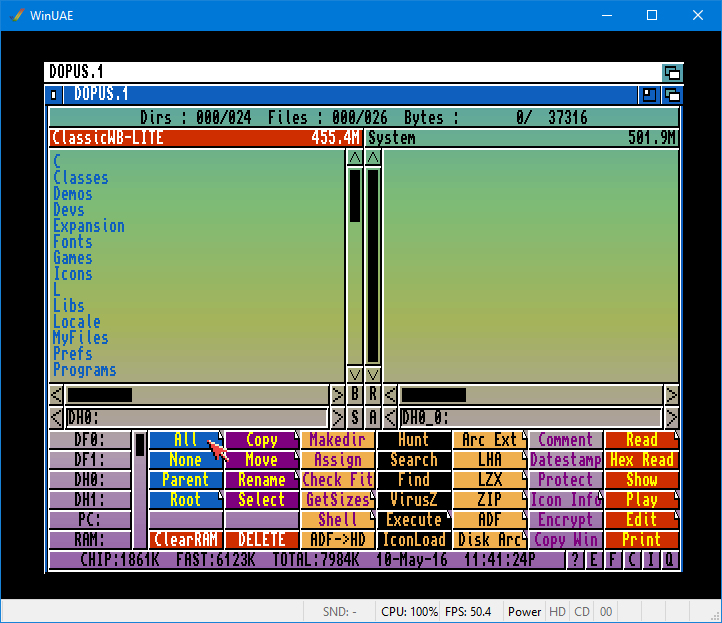The width and height of the screenshot is (722, 623).
Task: Click the screen depth gadget on DOPUS.1 screen bar
Action: pyautogui.click(x=672, y=72)
